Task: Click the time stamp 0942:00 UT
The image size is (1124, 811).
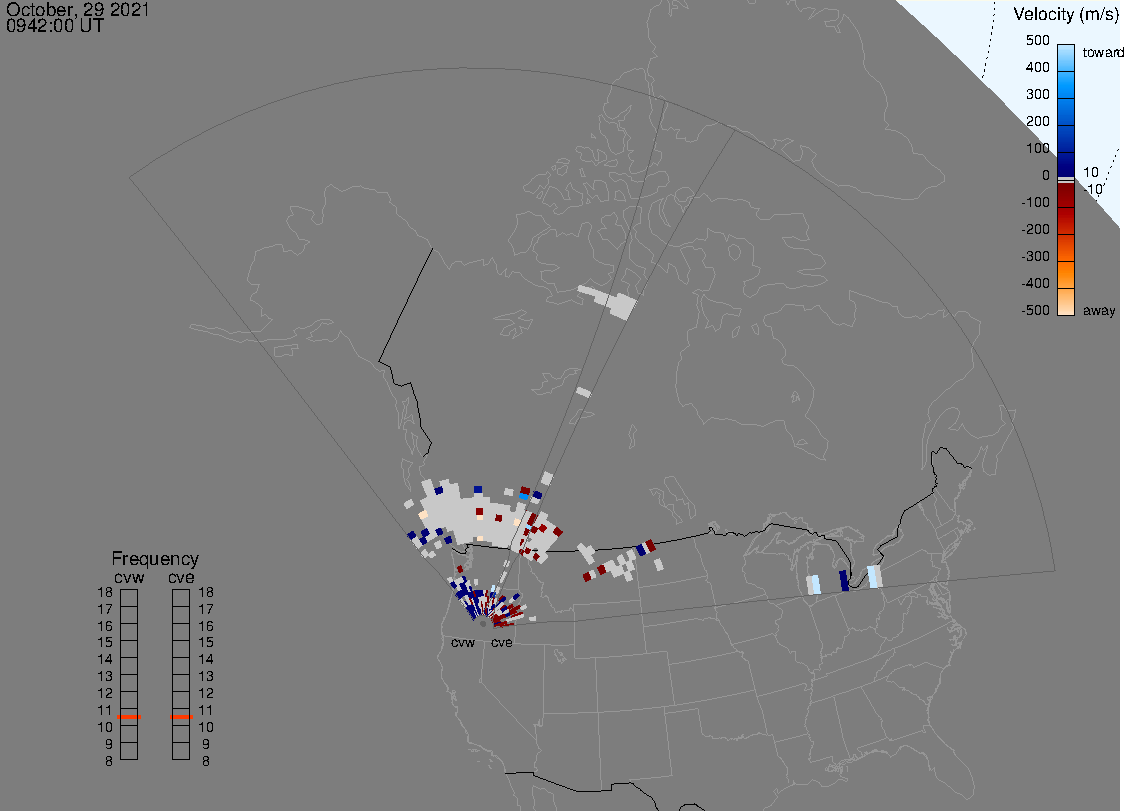Action: pyautogui.click(x=55, y=26)
